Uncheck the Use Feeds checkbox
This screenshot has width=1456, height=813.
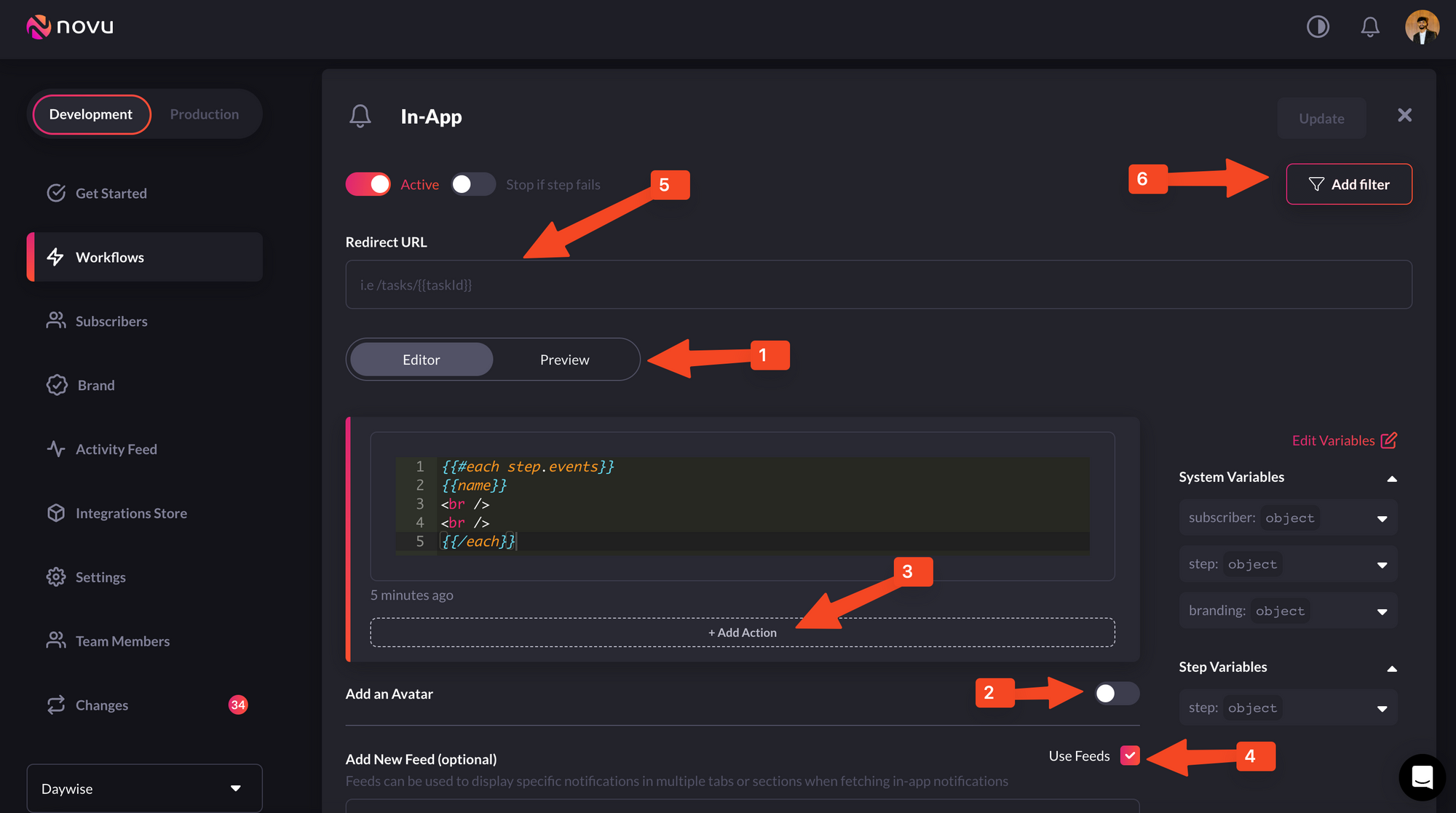point(1130,756)
